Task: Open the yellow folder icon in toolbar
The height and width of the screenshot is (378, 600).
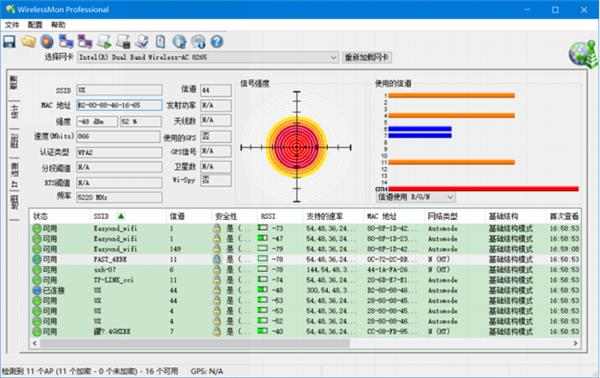Action: [29, 41]
